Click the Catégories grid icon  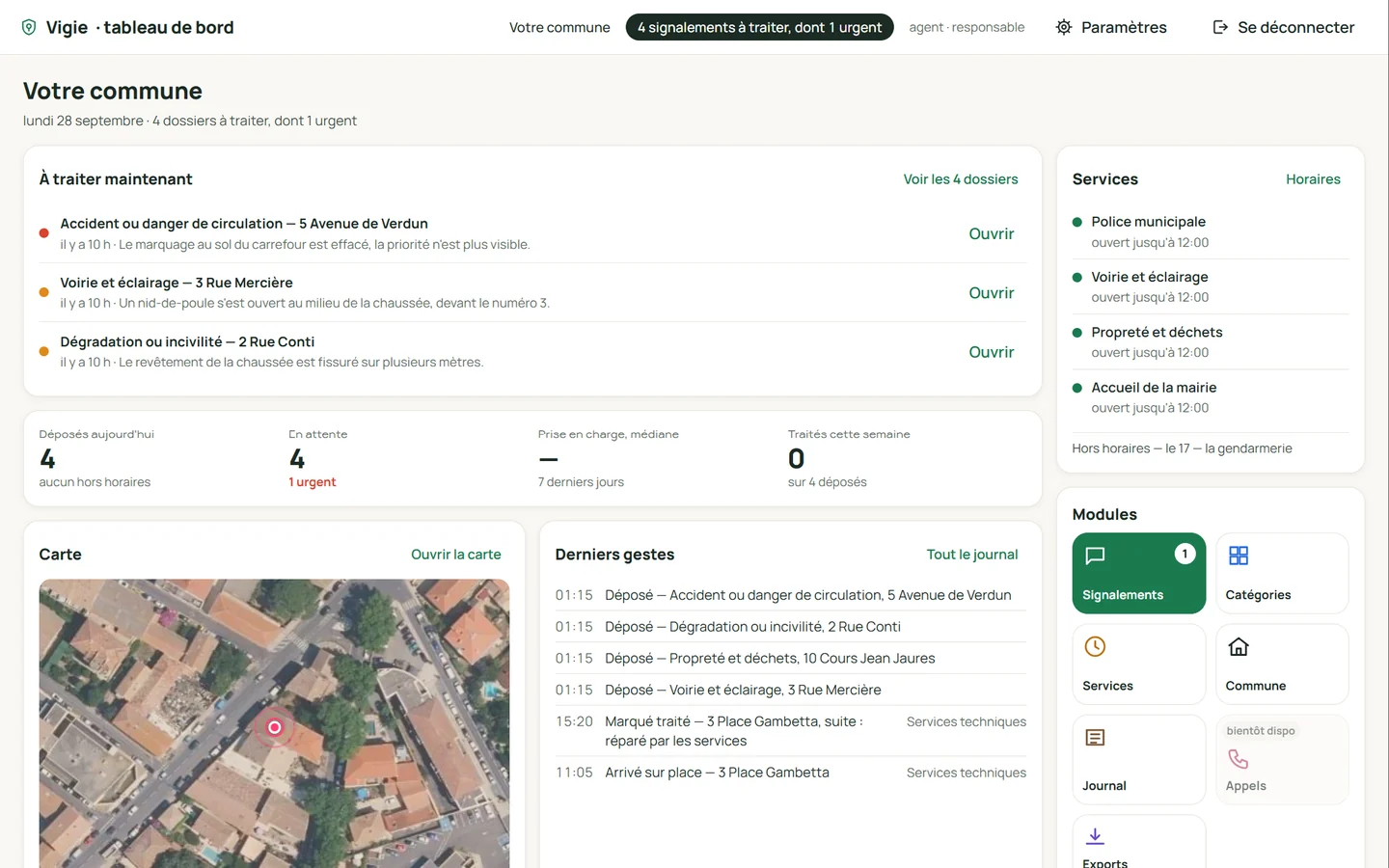[1239, 556]
